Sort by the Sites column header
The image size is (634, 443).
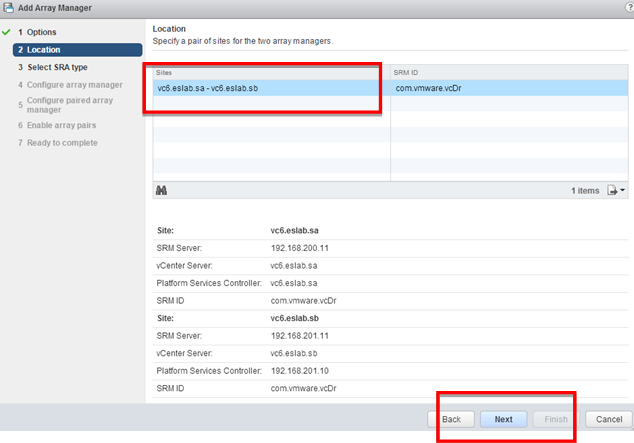(270, 73)
